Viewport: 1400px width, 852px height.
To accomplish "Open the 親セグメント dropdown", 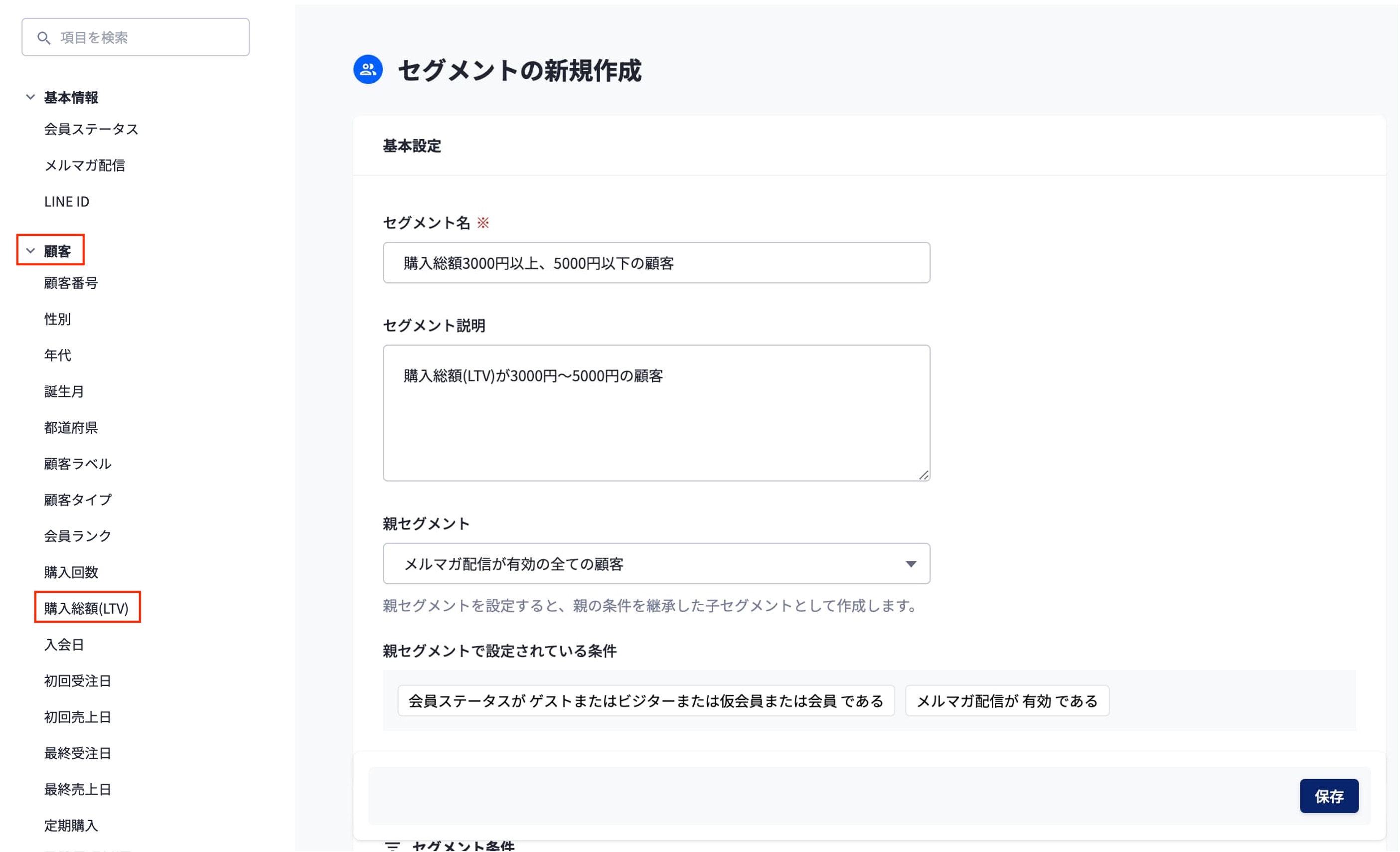I will pos(656,564).
